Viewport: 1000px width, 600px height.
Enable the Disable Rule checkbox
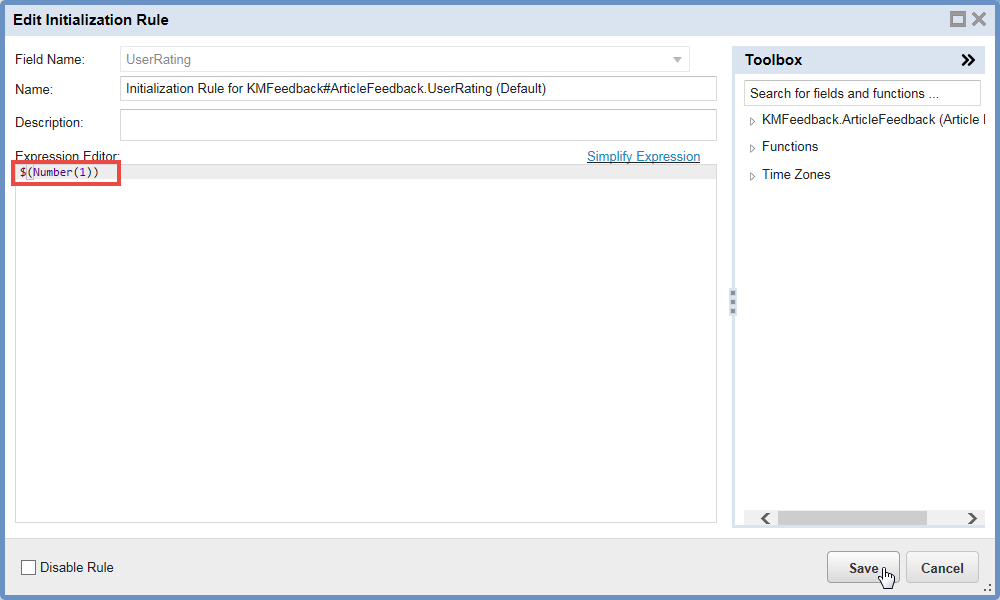pos(28,568)
